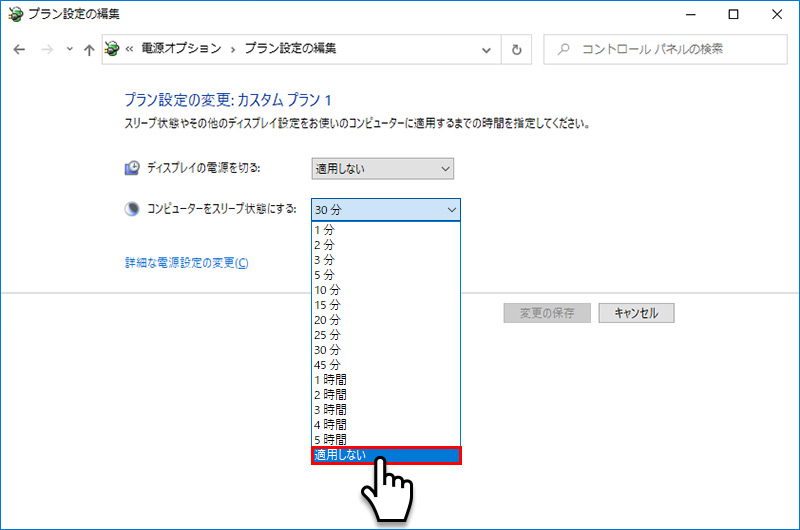The width and height of the screenshot is (800, 530).
Task: Click the control panel search box
Action: click(665, 49)
